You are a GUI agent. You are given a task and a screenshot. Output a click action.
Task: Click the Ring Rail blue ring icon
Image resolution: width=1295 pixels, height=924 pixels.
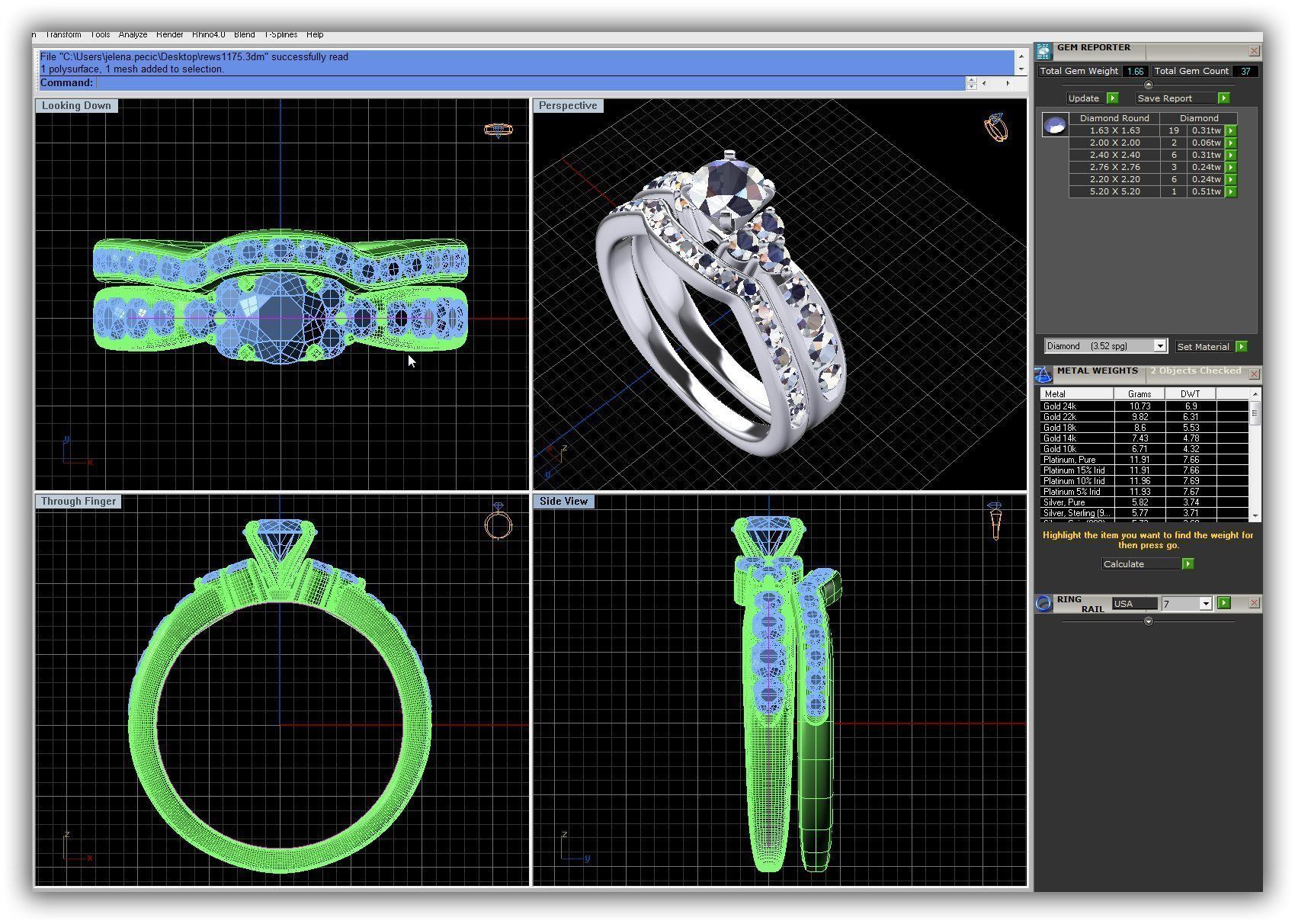1043,604
